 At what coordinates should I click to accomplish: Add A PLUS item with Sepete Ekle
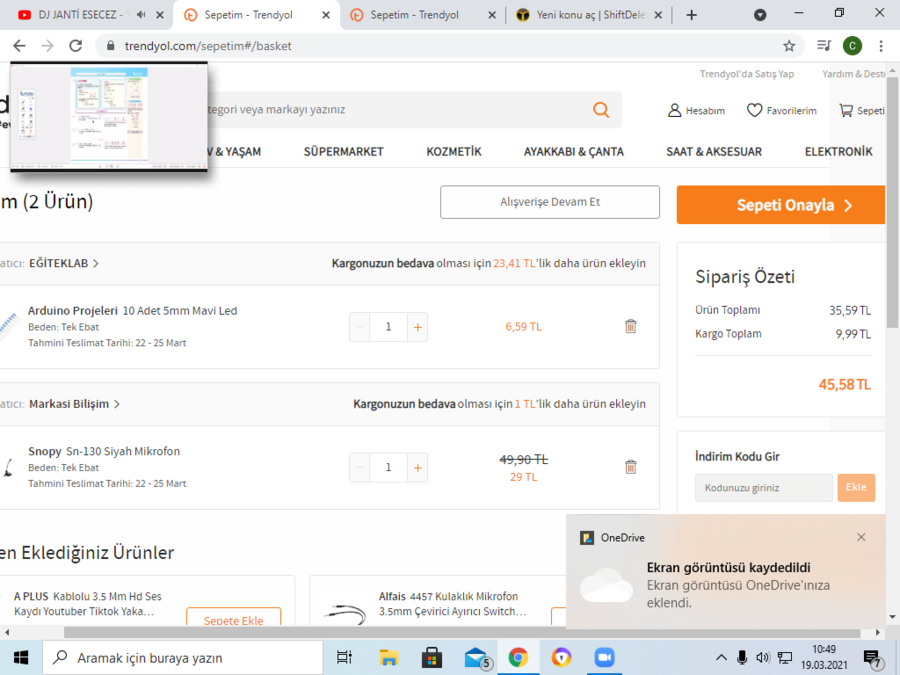[x=234, y=618]
